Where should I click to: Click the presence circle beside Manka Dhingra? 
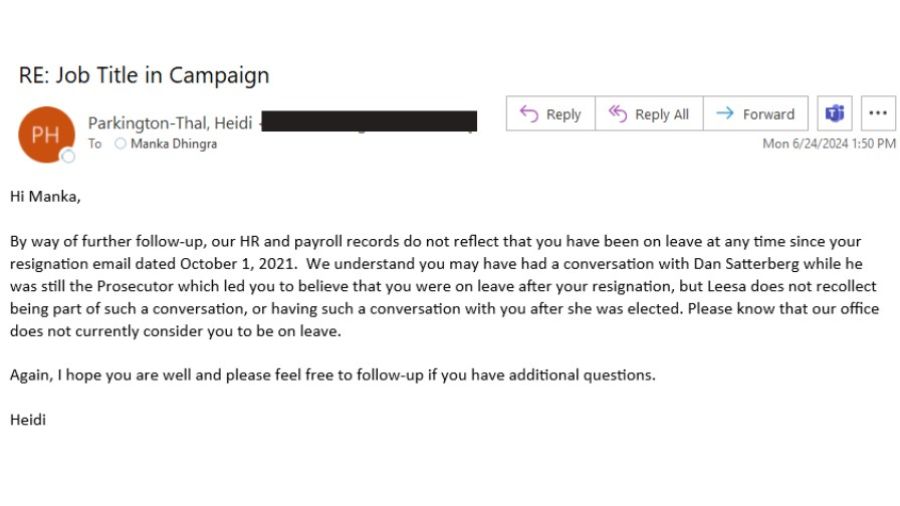tap(121, 144)
